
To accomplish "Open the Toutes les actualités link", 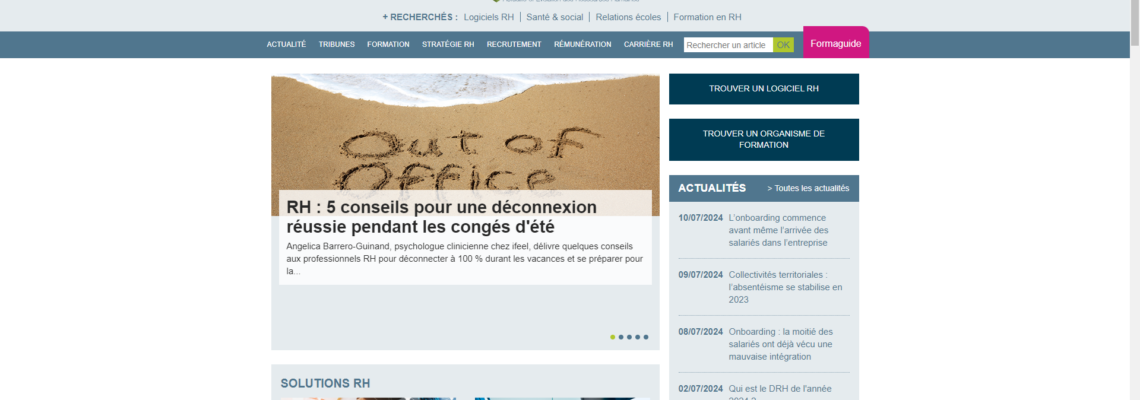I will (x=808, y=188).
